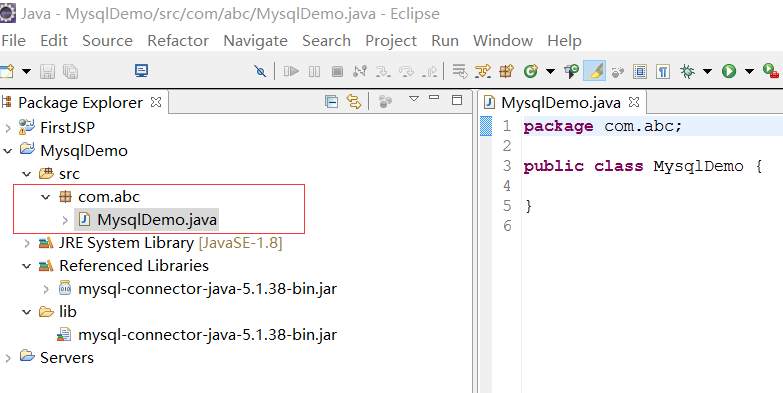Viewport: 783px width, 393px height.
Task: Minimize the Package Explorer panel
Action: (434, 97)
